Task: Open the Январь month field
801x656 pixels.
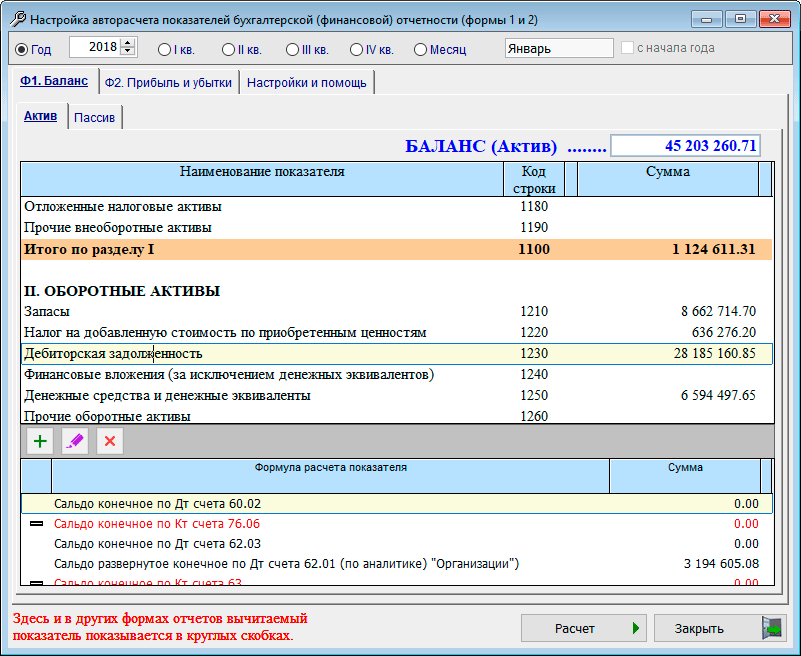Action: (559, 49)
